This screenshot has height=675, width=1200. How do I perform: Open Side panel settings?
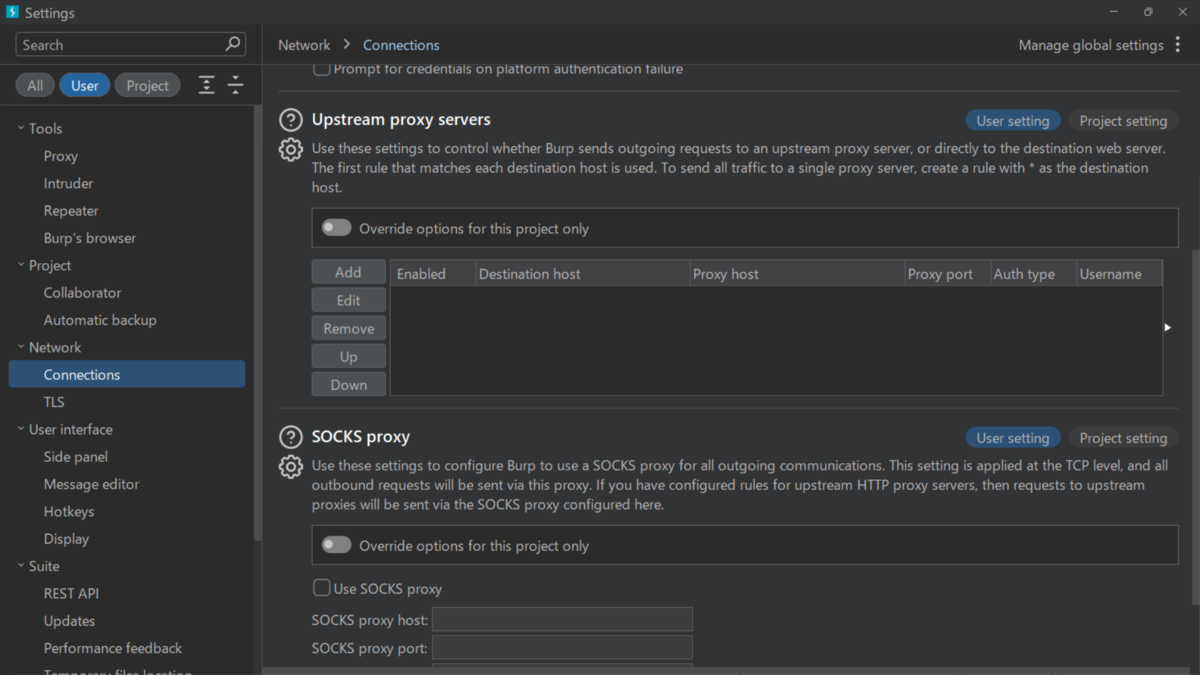(x=76, y=457)
